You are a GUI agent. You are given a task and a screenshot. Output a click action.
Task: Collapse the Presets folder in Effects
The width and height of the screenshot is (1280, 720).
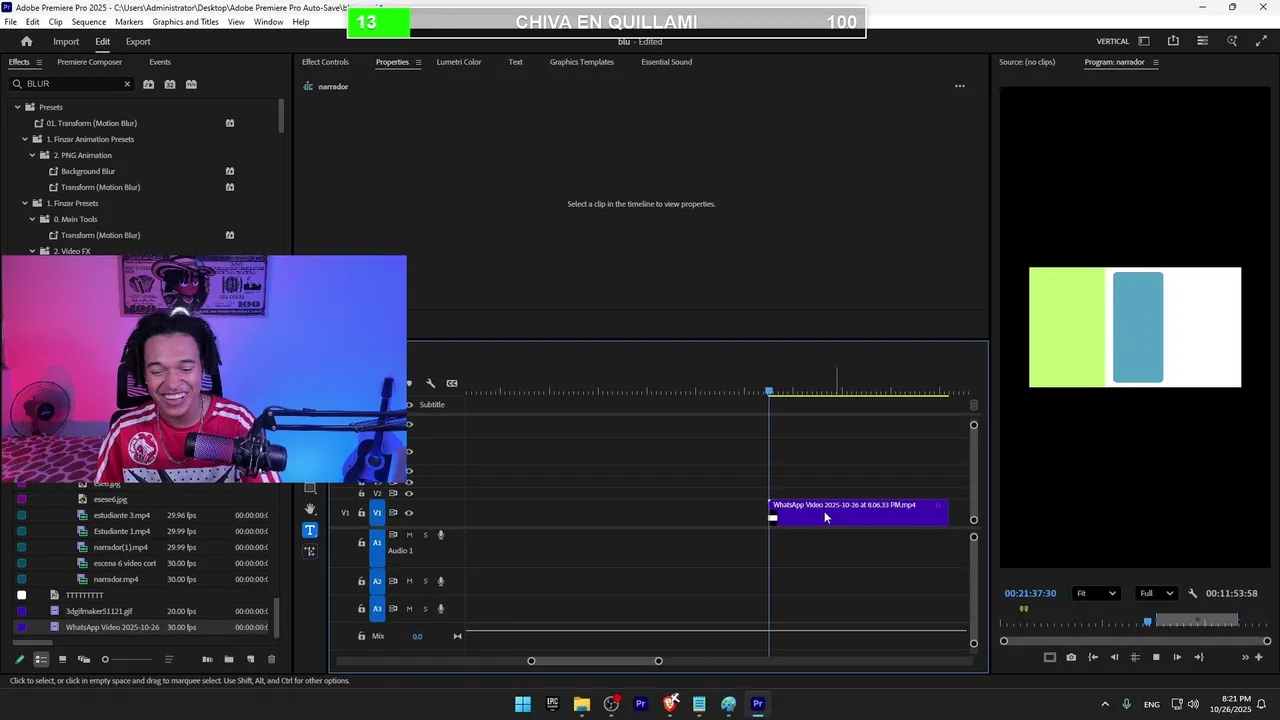pyautogui.click(x=17, y=107)
